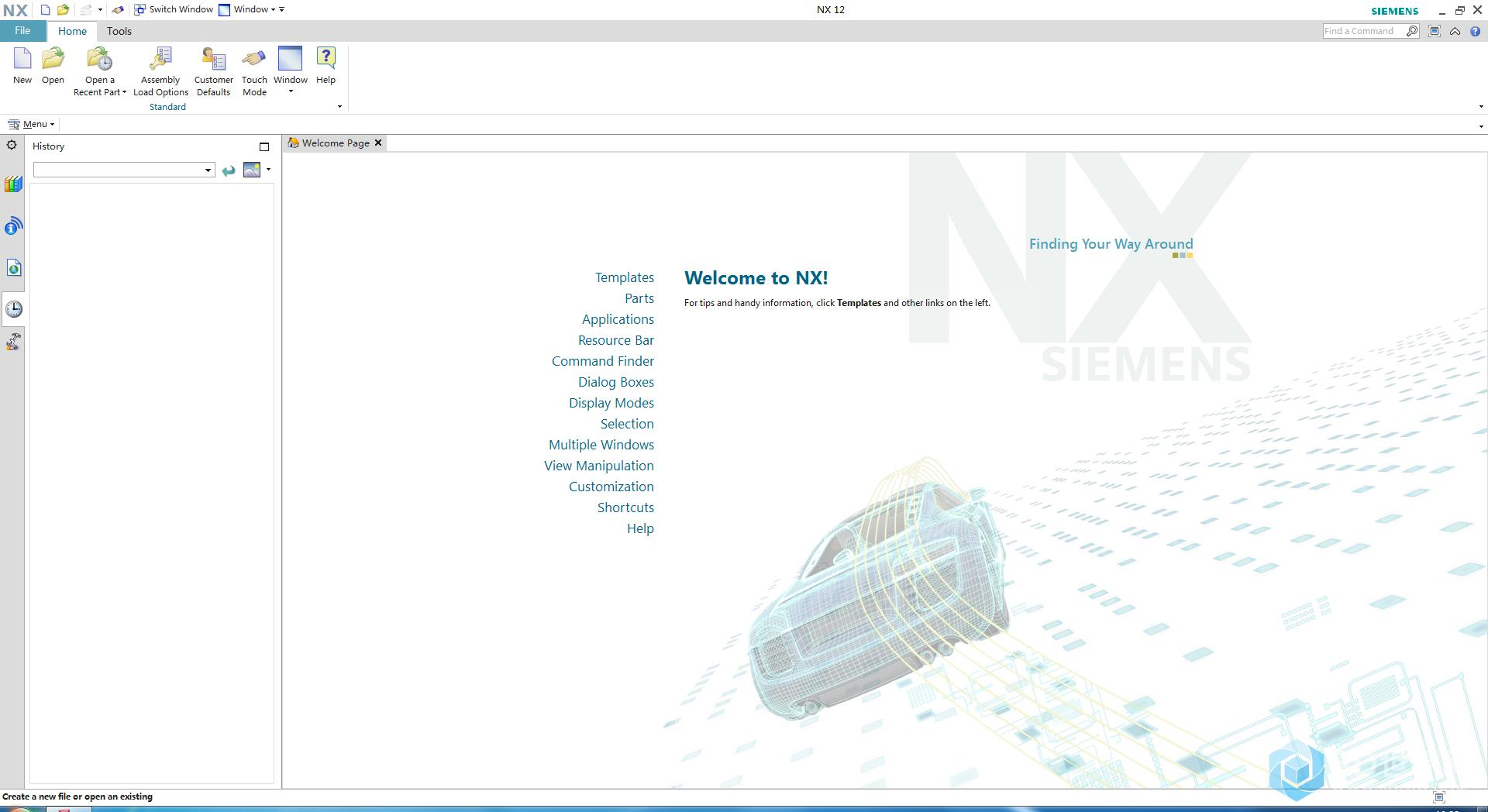Viewport: 1488px width, 812px height.
Task: Open the Dialog Boxes link
Action: point(615,382)
